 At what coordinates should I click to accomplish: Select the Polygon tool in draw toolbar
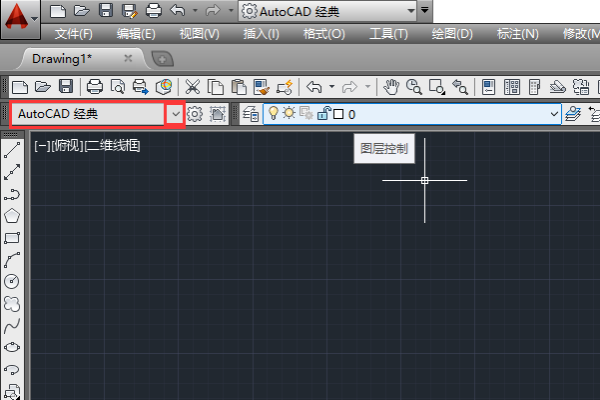pos(13,215)
